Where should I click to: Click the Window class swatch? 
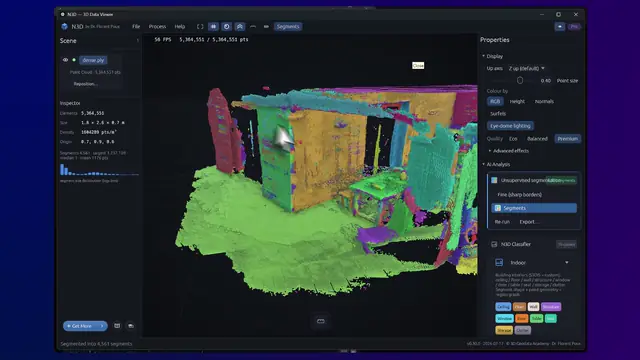(x=504, y=318)
